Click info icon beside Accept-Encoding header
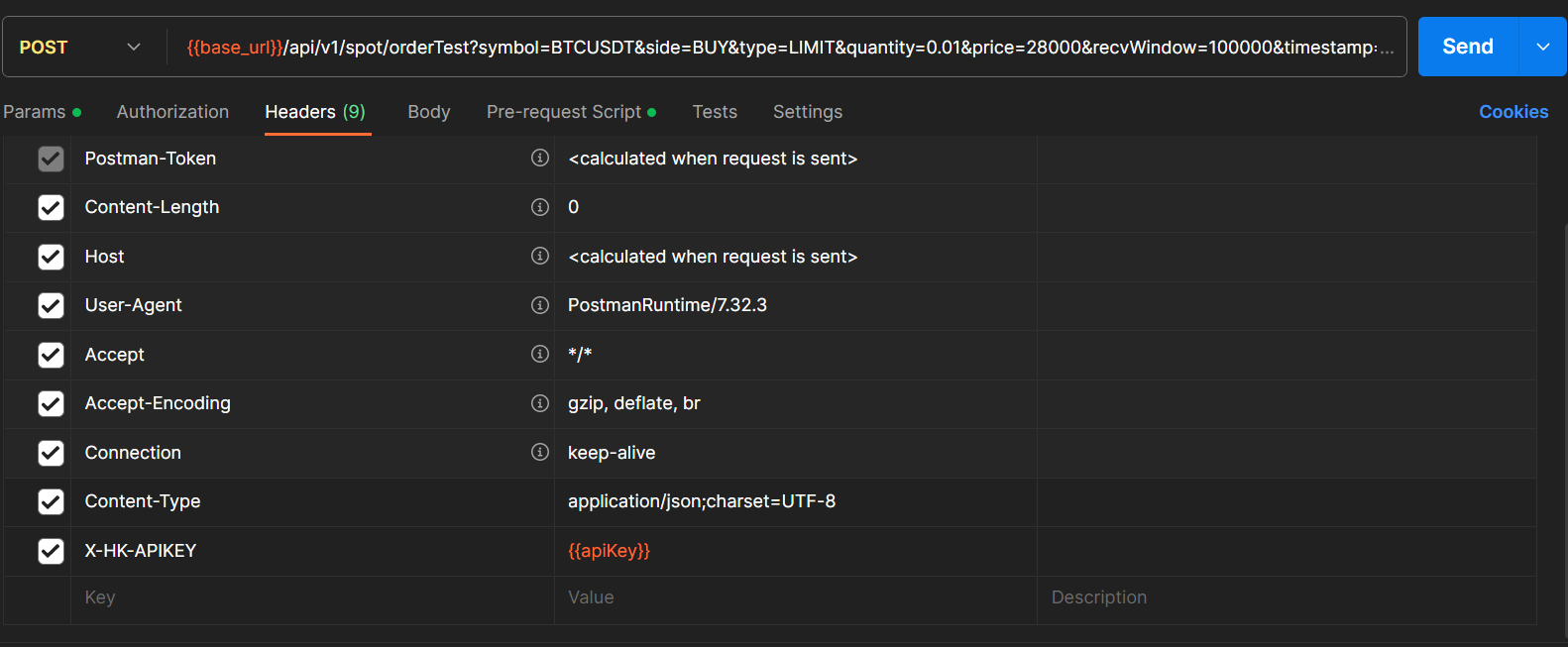 (540, 403)
